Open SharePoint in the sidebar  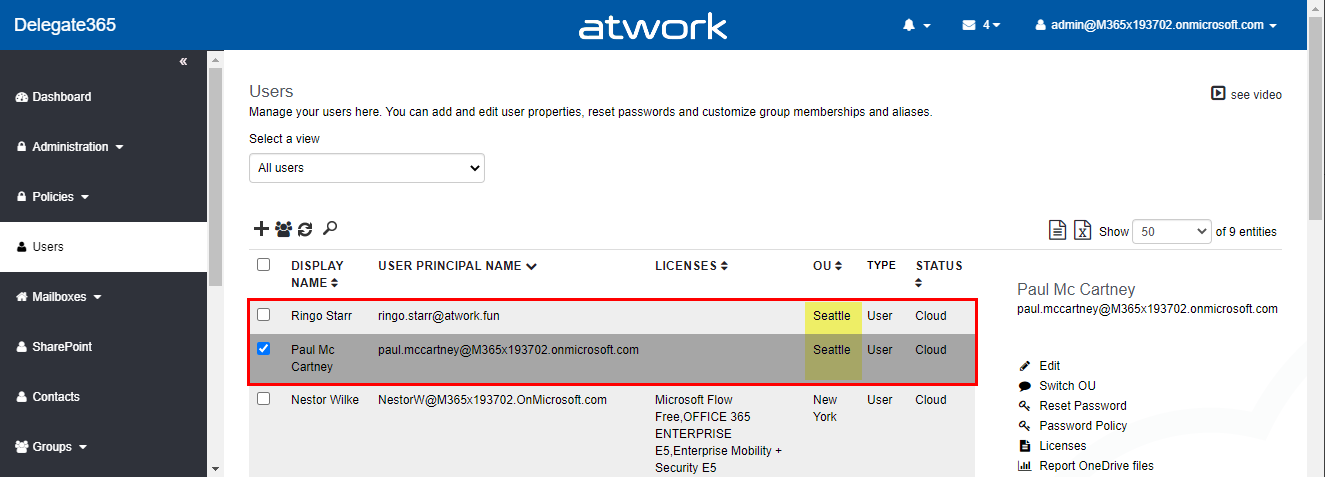[62, 347]
